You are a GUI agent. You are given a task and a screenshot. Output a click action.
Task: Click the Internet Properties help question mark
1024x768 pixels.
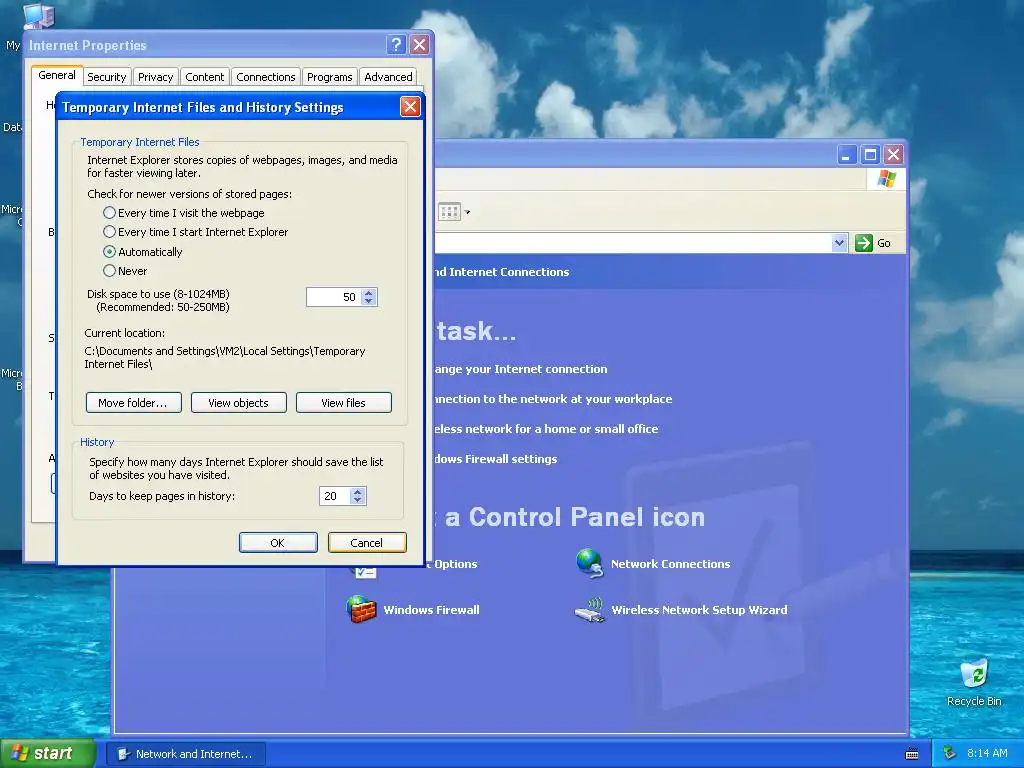pyautogui.click(x=396, y=44)
